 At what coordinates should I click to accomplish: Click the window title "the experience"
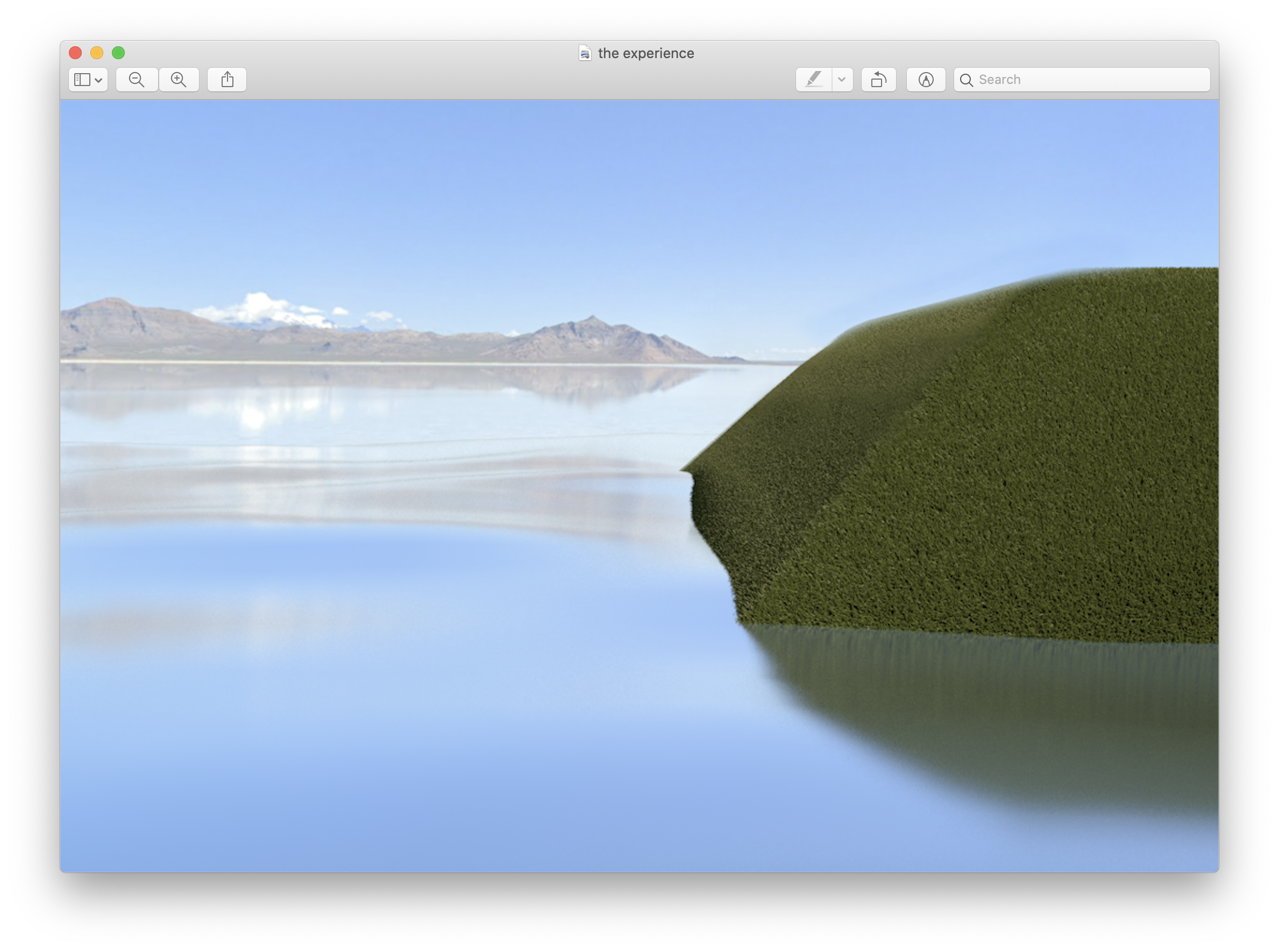pyautogui.click(x=645, y=53)
